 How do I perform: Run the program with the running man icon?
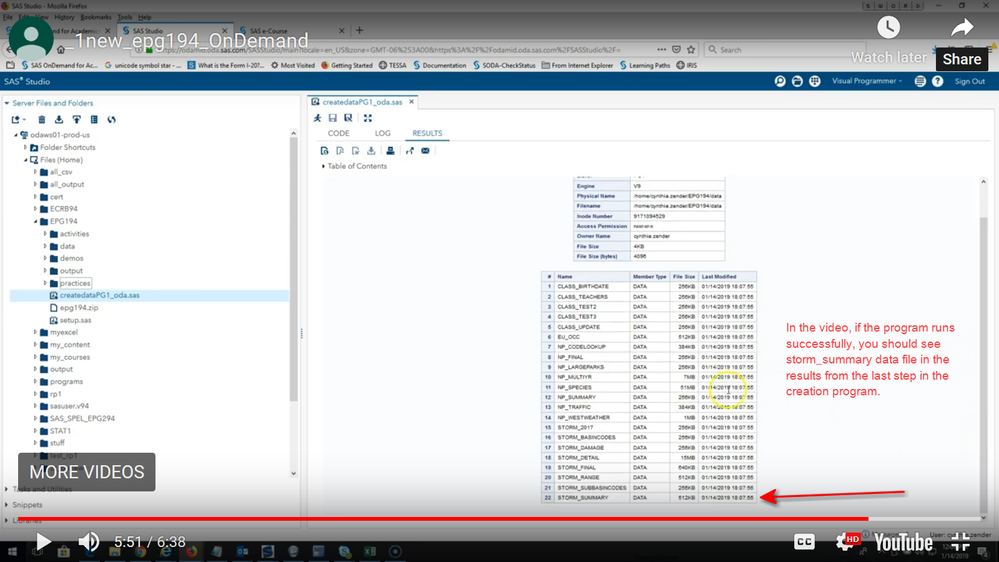[317, 118]
